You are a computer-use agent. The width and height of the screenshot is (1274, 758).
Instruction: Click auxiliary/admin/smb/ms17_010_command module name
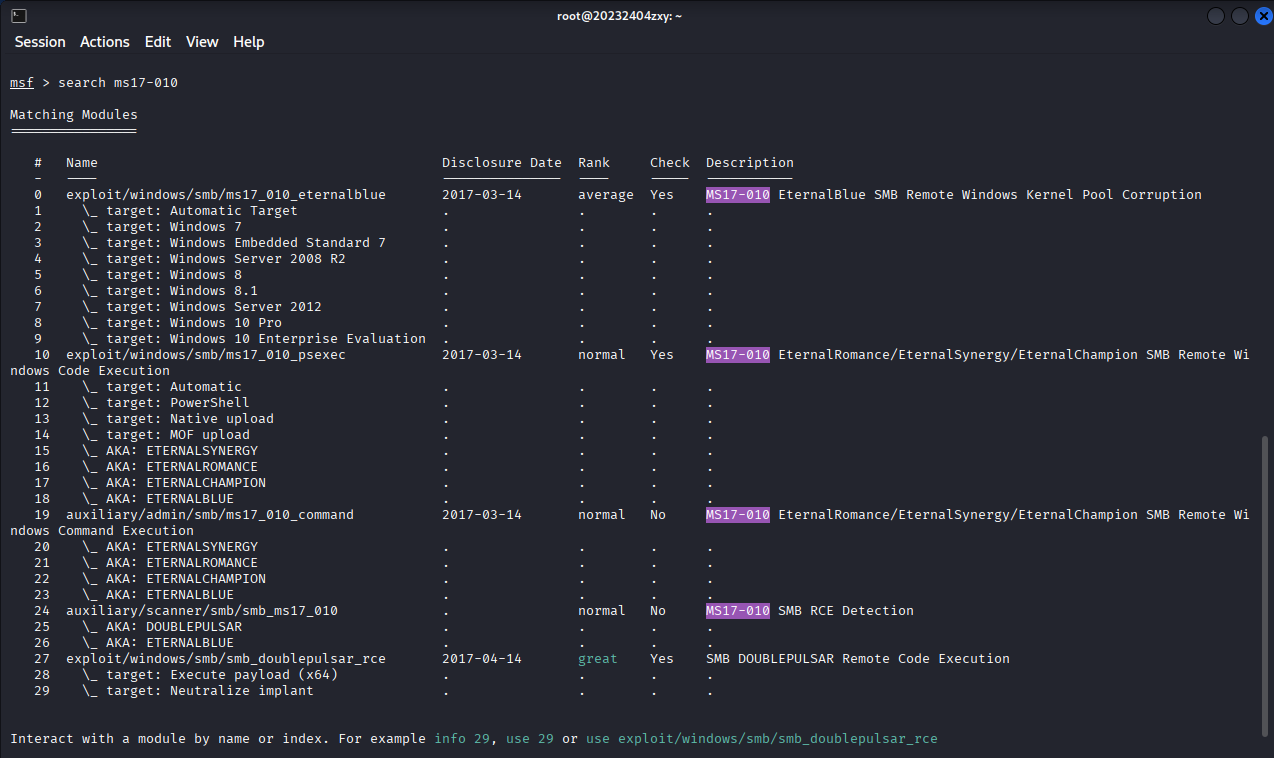click(x=210, y=515)
